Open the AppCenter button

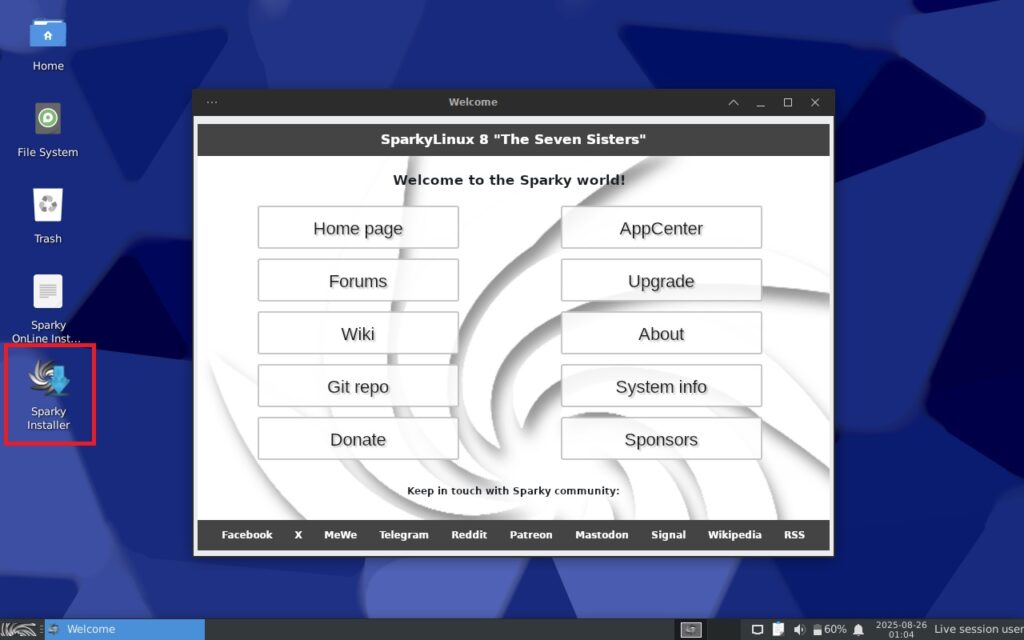pos(661,228)
